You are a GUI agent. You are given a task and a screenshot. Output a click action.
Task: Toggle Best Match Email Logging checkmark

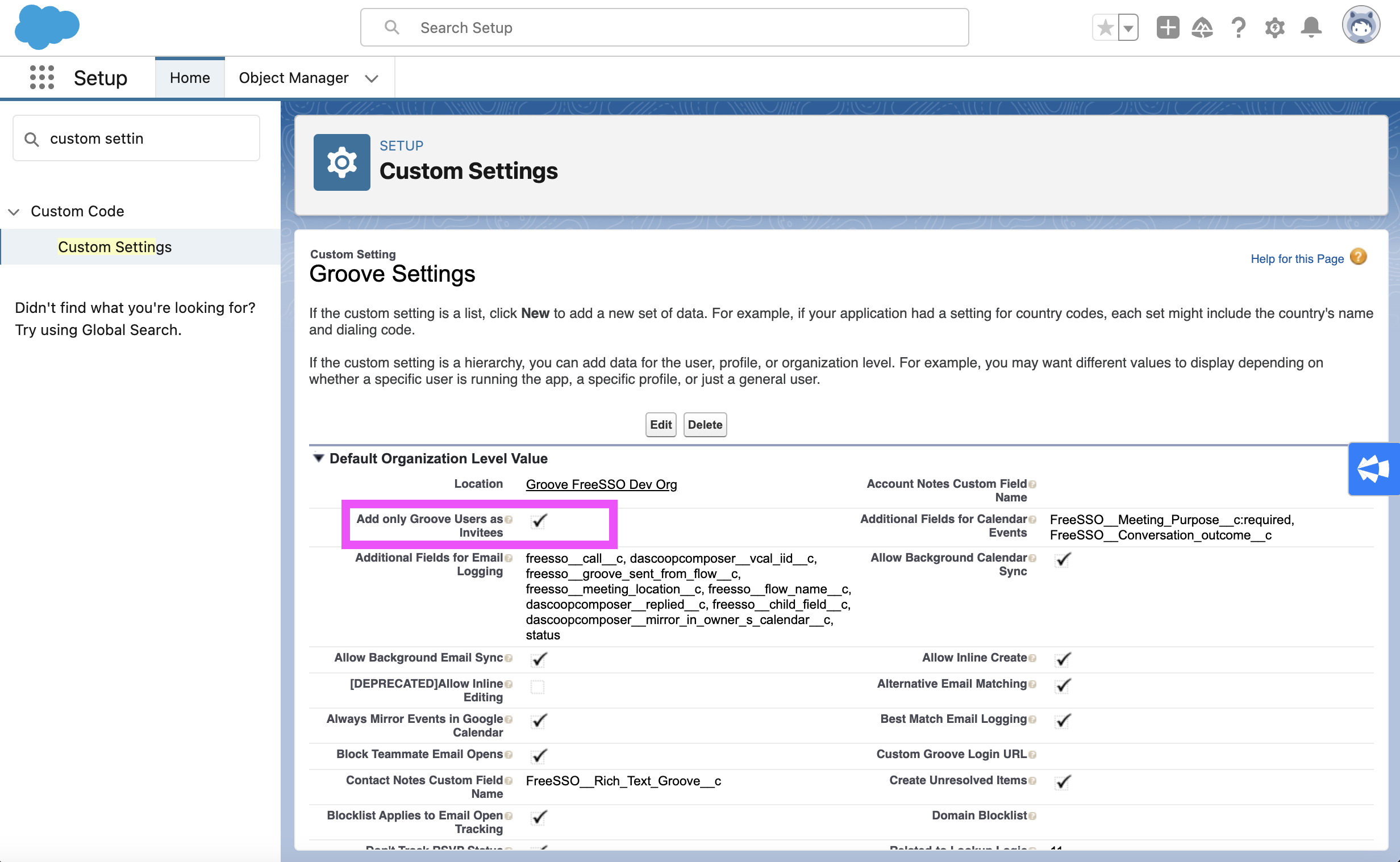tap(1062, 721)
